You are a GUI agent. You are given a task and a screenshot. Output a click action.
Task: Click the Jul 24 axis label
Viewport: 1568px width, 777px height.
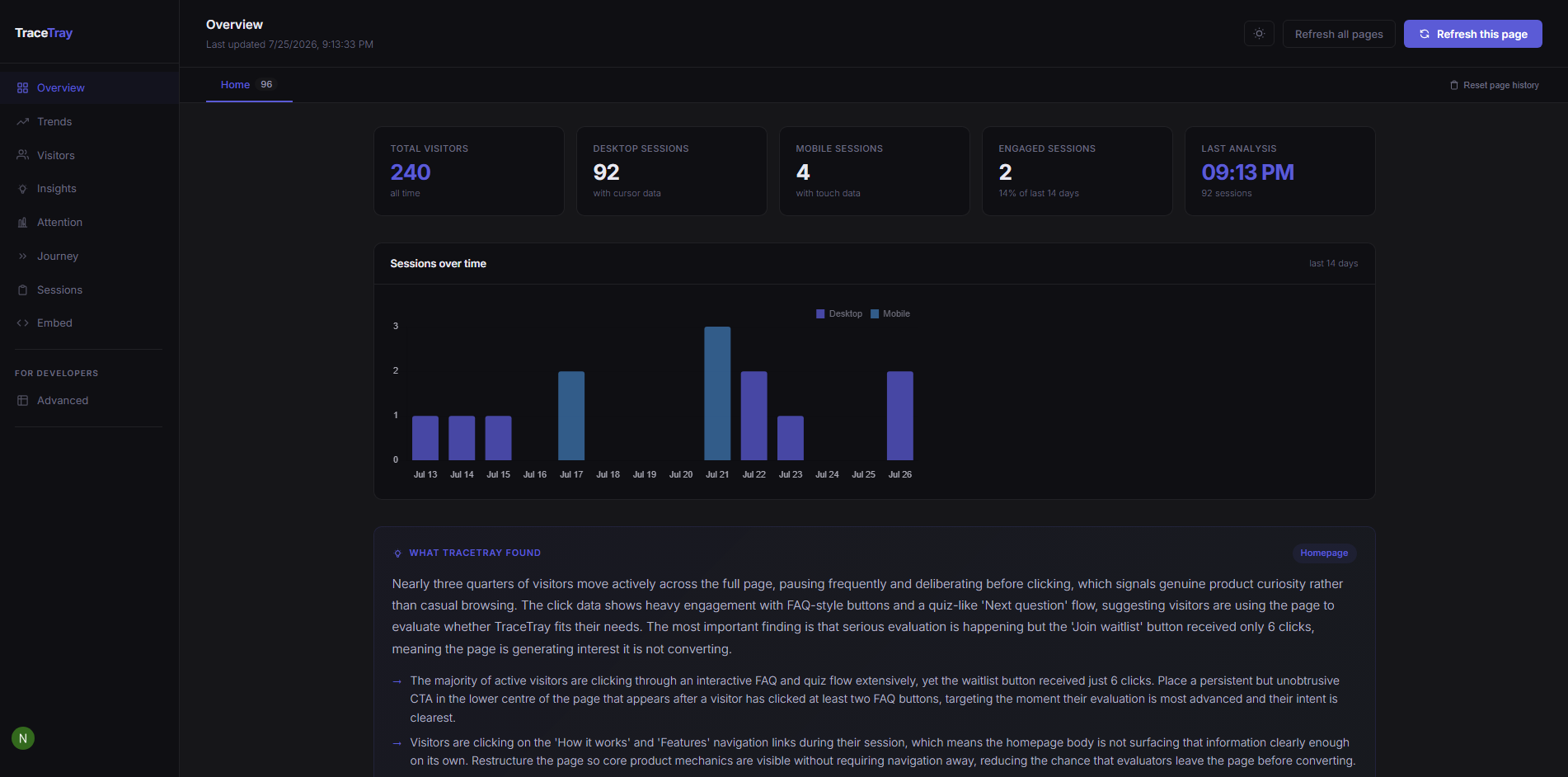(x=827, y=475)
